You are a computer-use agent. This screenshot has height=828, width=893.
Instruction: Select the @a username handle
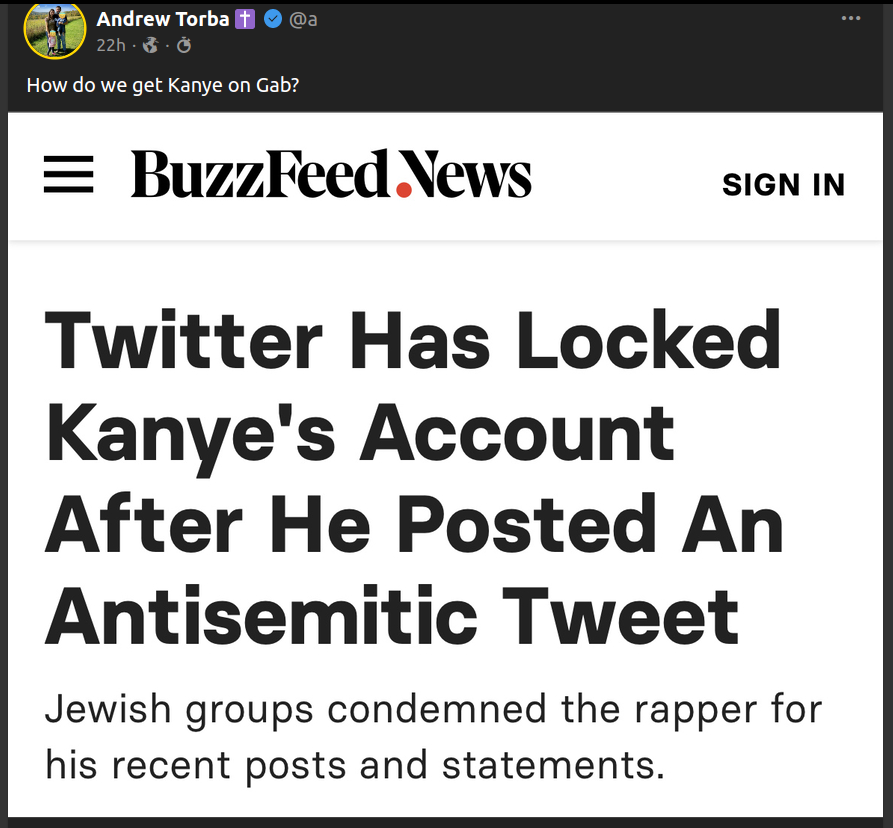303,19
